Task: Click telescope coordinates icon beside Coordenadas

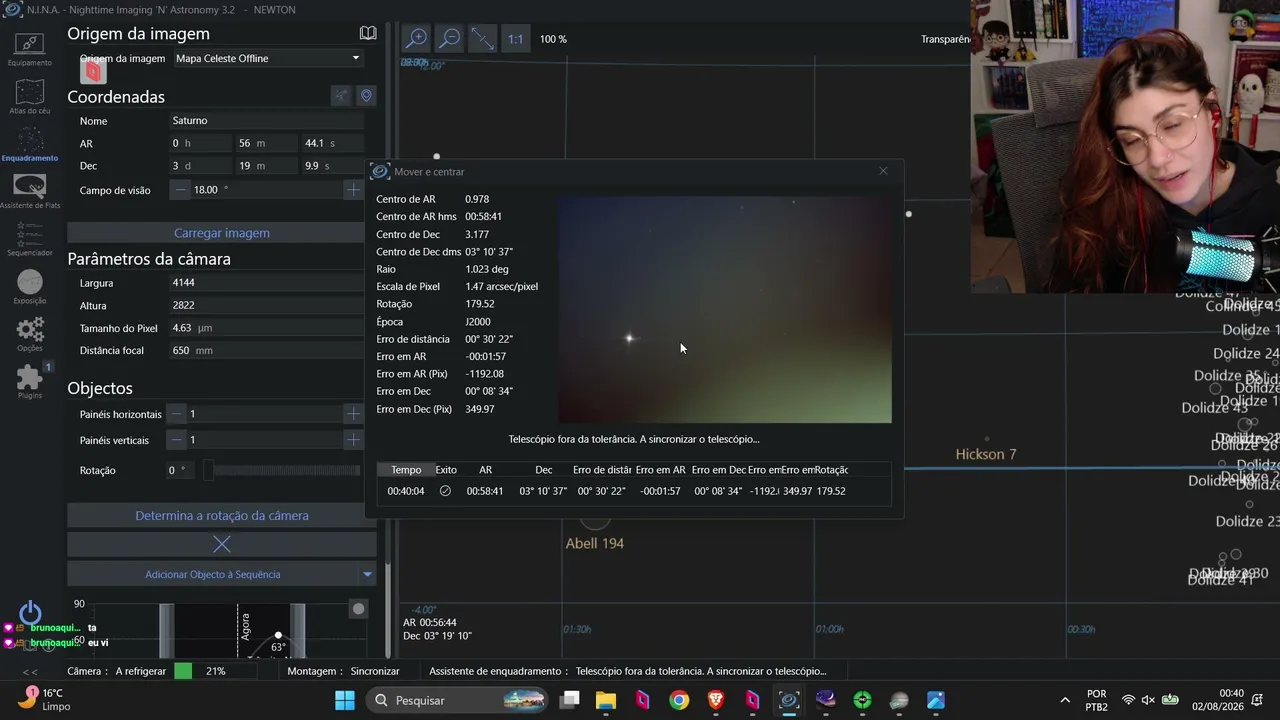Action: (x=341, y=95)
